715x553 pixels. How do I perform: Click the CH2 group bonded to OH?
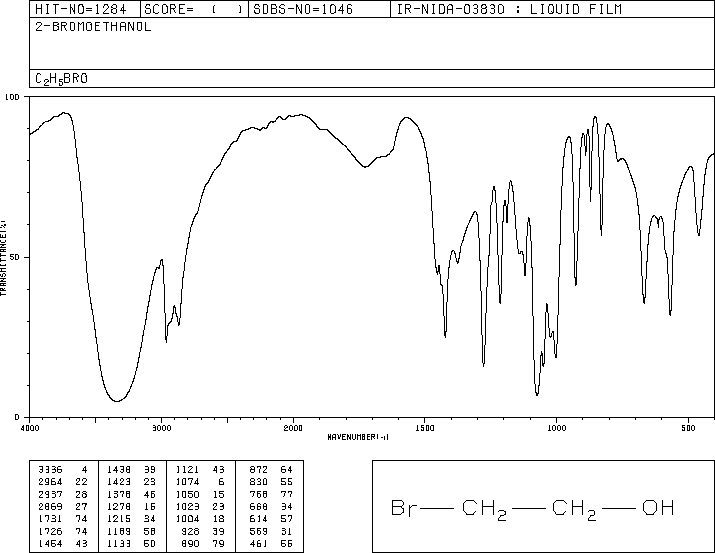pyautogui.click(x=574, y=510)
